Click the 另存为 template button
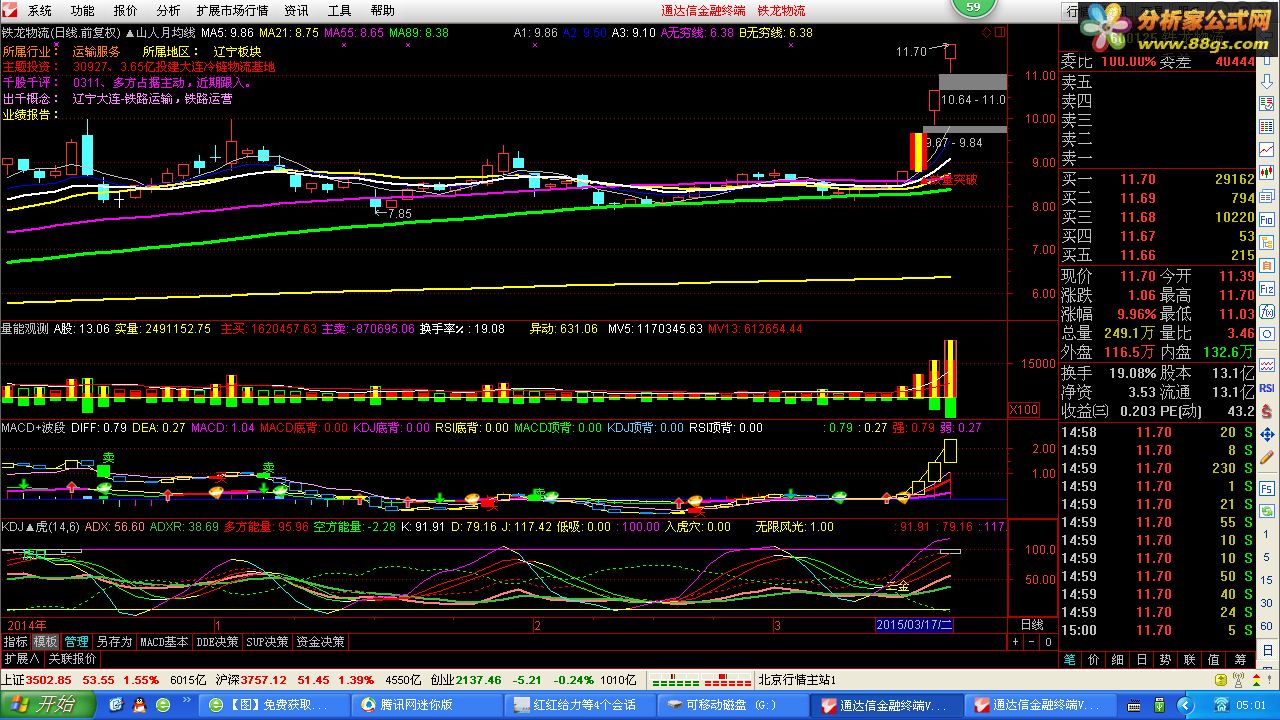Image resolution: width=1280 pixels, height=720 pixels. pos(114,641)
